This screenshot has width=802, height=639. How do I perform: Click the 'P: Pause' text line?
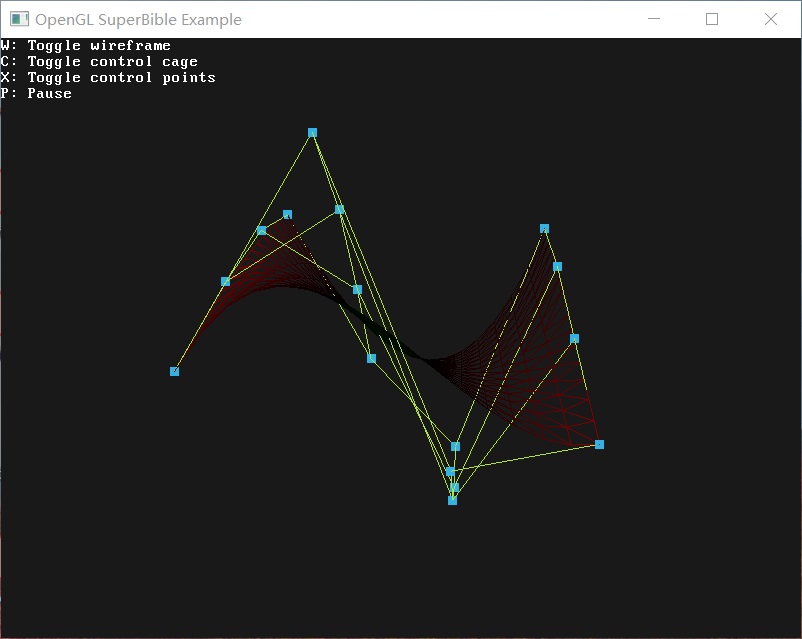pyautogui.click(x=36, y=94)
